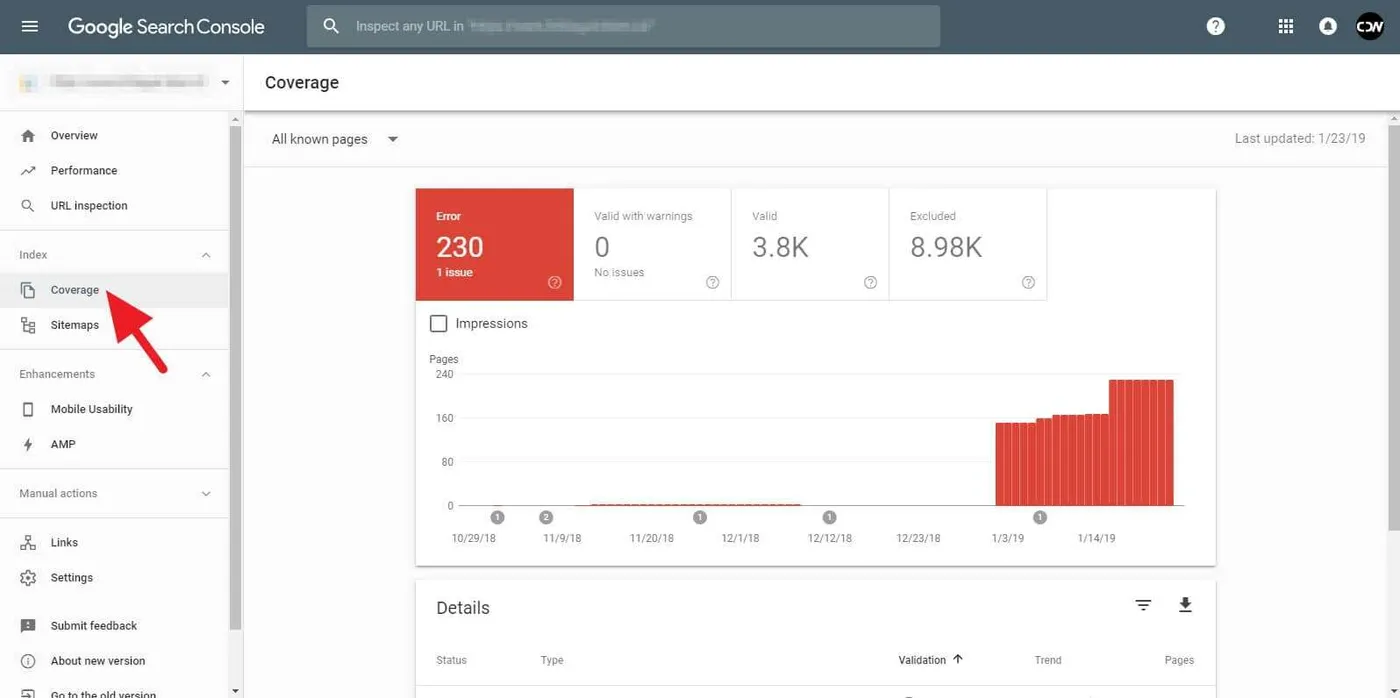Click the Google Search Console logo

click(166, 27)
